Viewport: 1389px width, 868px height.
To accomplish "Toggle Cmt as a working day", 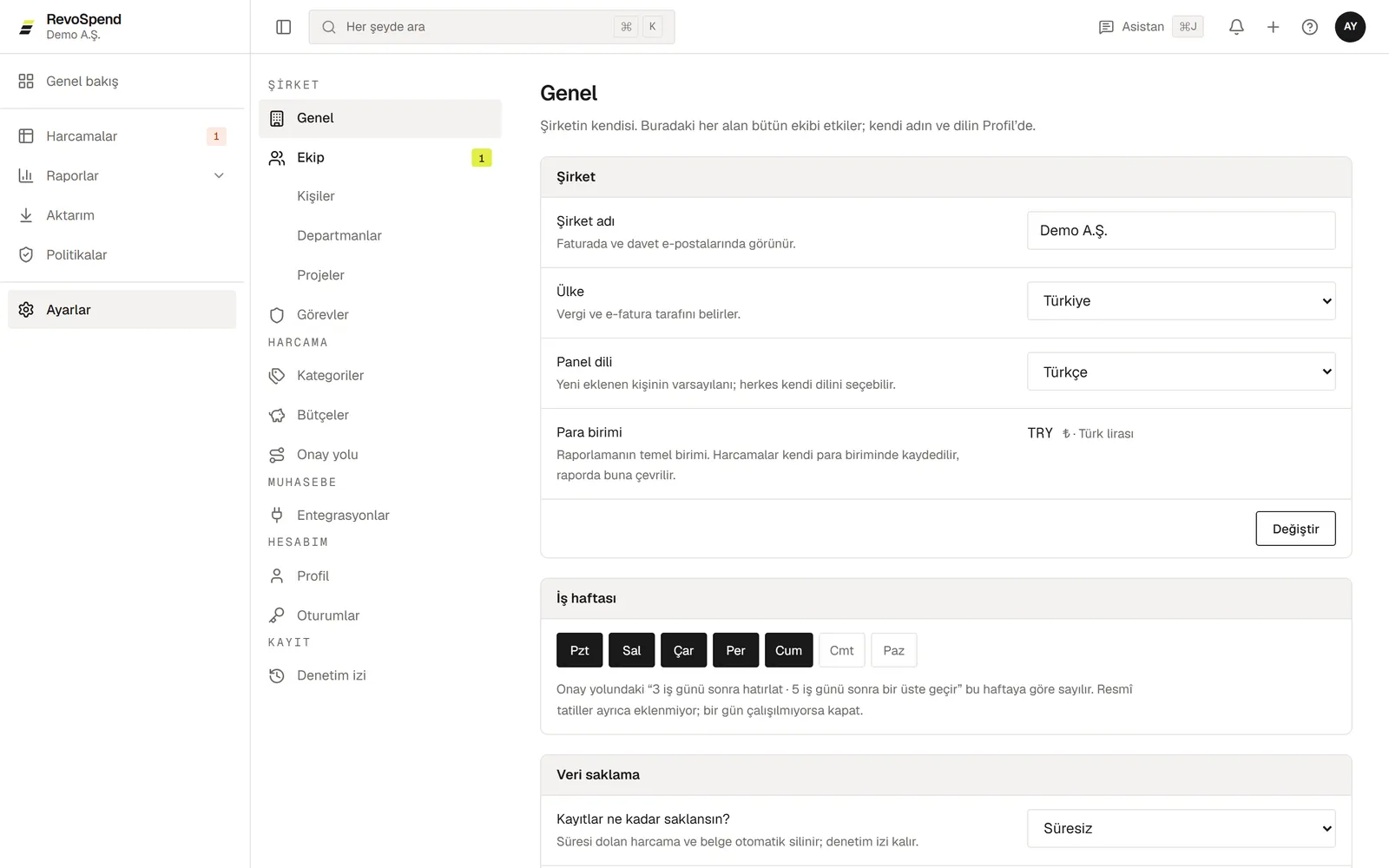I will (x=841, y=650).
